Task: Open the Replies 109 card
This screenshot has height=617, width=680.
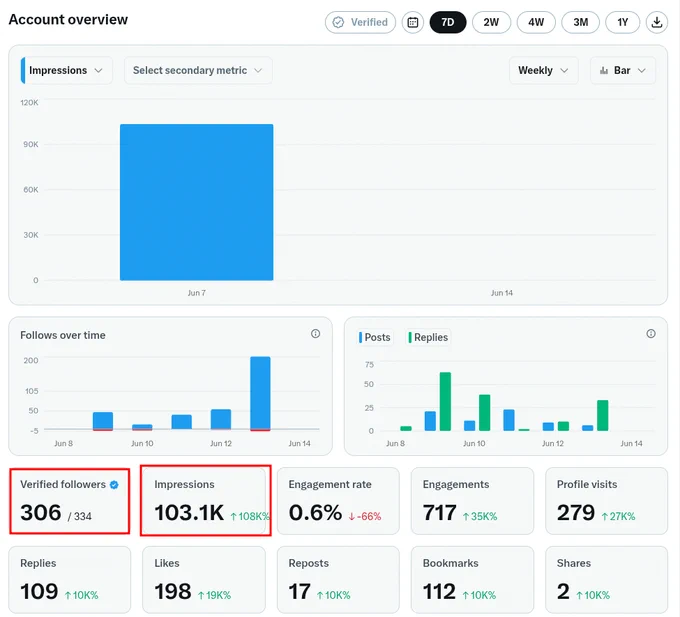Action: 69,580
